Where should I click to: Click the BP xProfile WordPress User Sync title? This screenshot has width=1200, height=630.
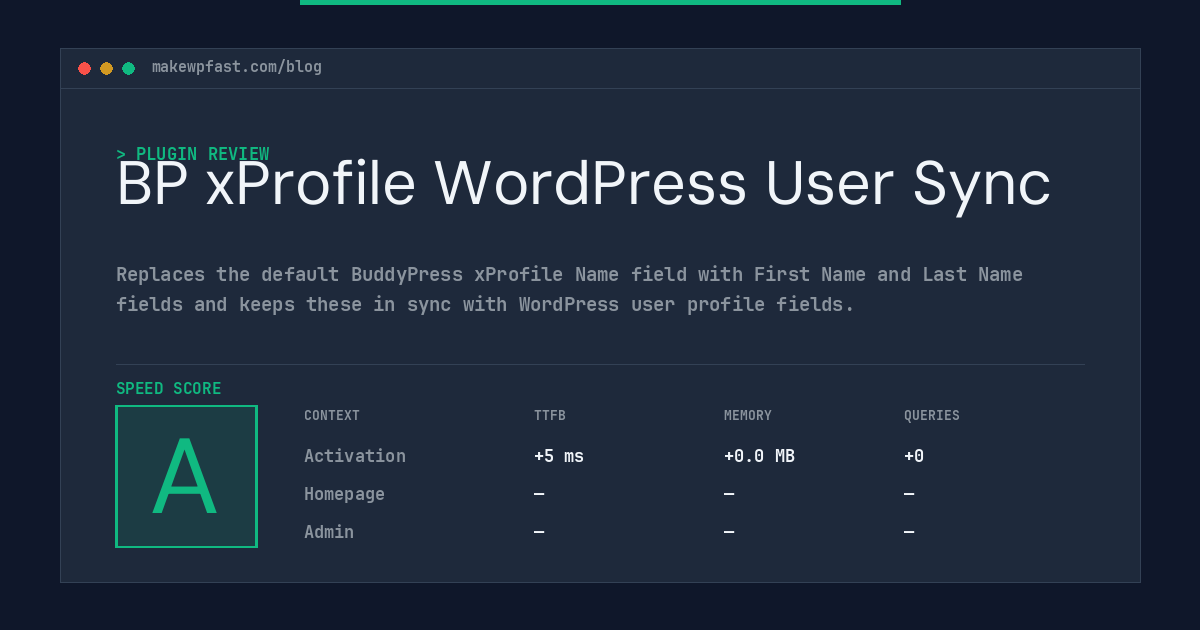[x=583, y=185]
